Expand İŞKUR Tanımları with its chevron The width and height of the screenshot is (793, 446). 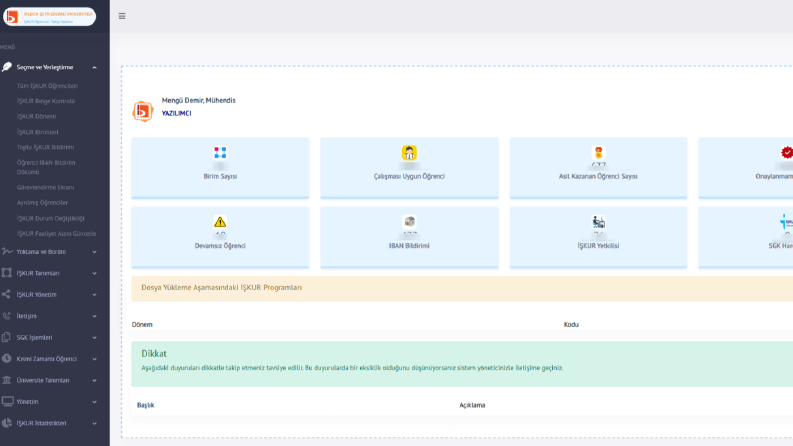click(x=95, y=273)
